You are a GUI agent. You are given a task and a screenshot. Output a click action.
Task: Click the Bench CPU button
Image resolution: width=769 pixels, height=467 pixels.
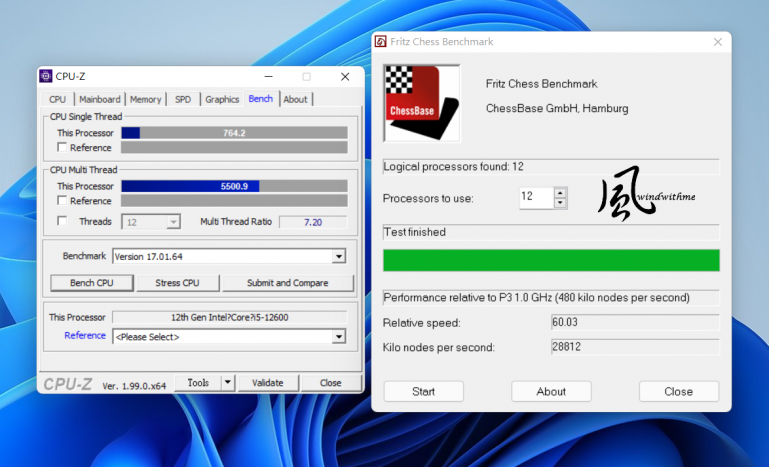pos(92,283)
